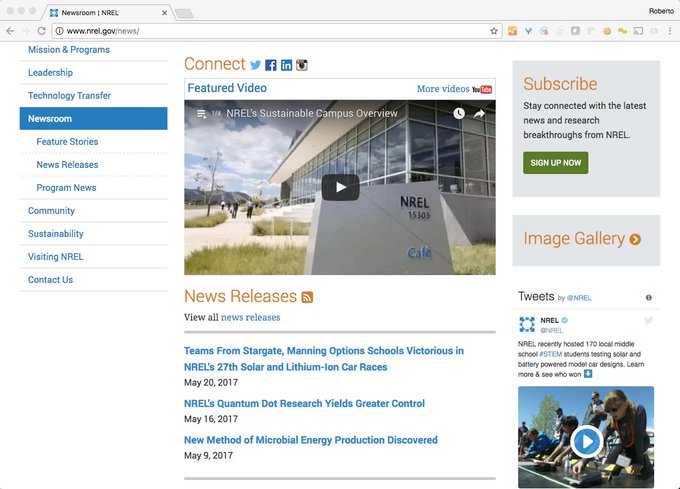This screenshot has width=680, height=489.
Task: Open Visiting NREL in the sidebar
Action: [56, 257]
